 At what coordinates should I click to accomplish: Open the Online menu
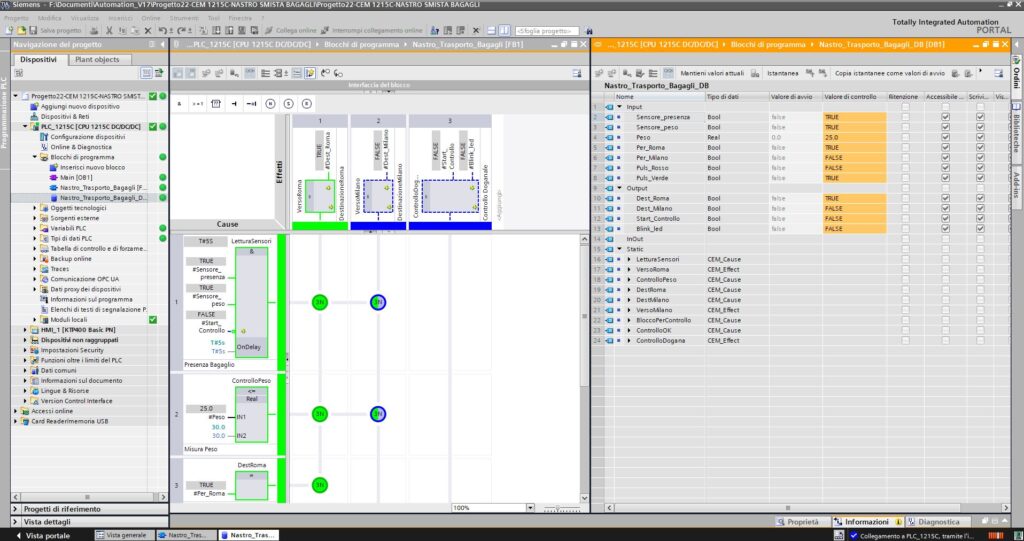click(151, 18)
